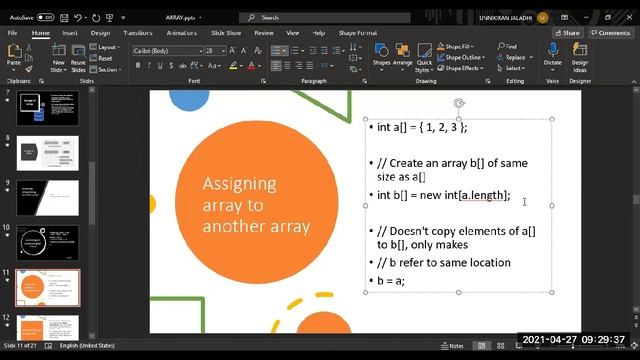Image resolution: width=640 pixels, height=360 pixels.
Task: Open Customize Quick Access Toolbar dropdown
Action: click(x=123, y=18)
